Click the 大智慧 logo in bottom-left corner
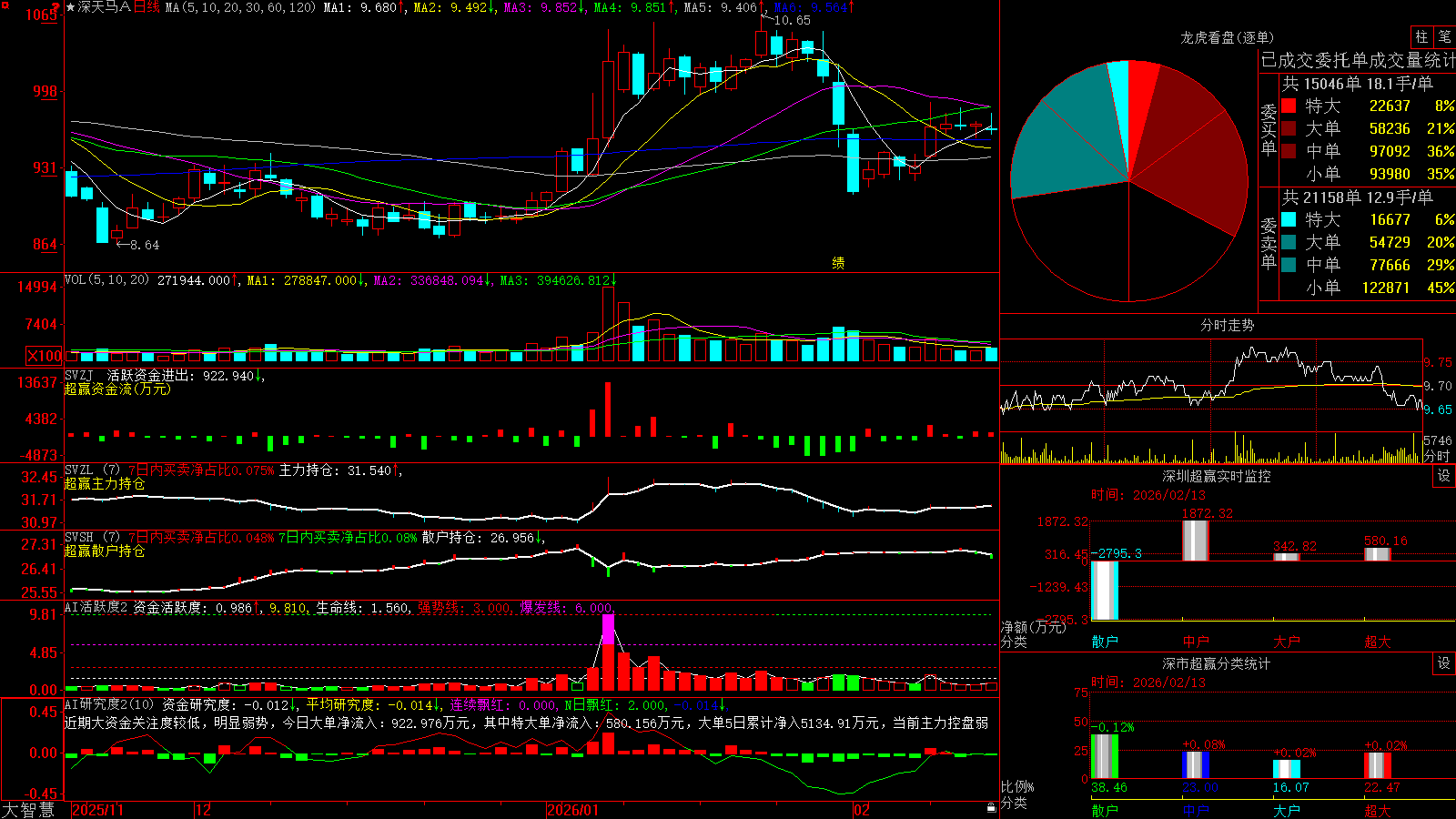 pyautogui.click(x=28, y=810)
